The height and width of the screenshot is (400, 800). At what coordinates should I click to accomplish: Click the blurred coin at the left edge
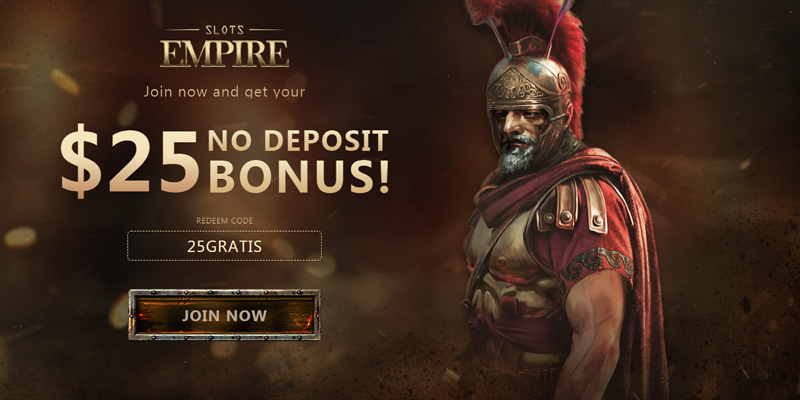pyautogui.click(x=20, y=237)
